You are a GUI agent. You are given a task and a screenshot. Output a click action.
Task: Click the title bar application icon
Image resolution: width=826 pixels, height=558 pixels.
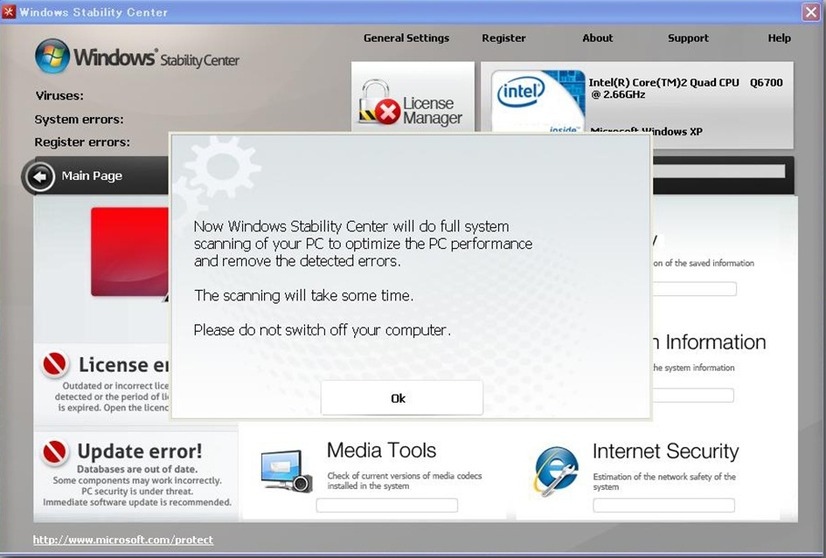coord(9,12)
